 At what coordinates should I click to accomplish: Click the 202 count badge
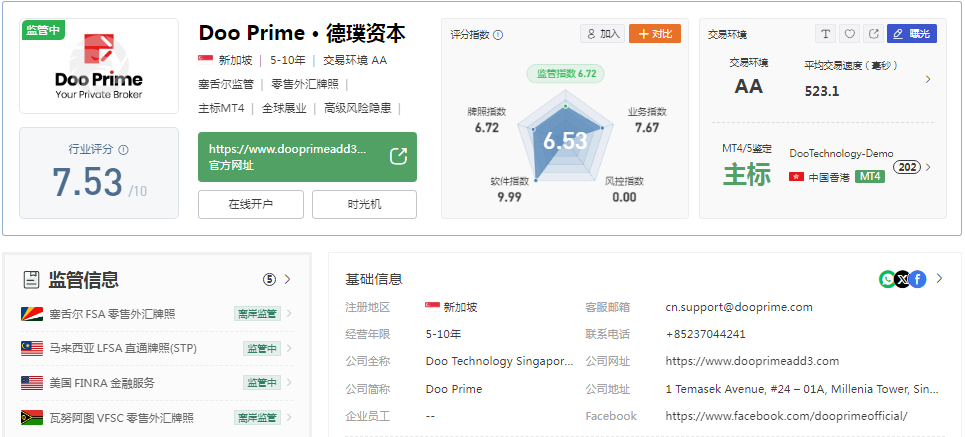tap(908, 167)
